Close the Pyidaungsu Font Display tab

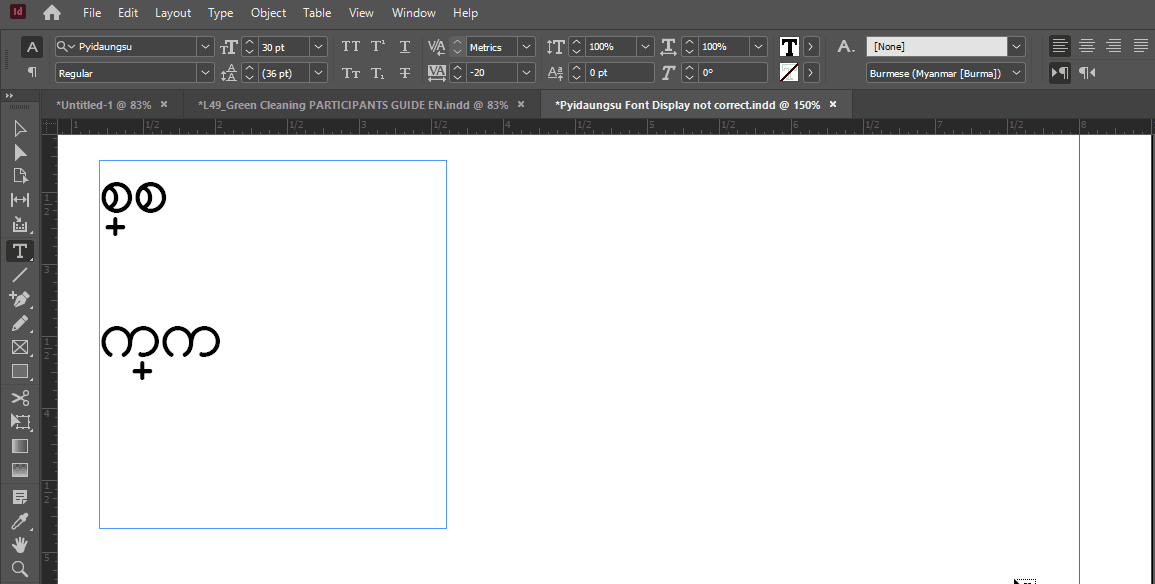833,105
